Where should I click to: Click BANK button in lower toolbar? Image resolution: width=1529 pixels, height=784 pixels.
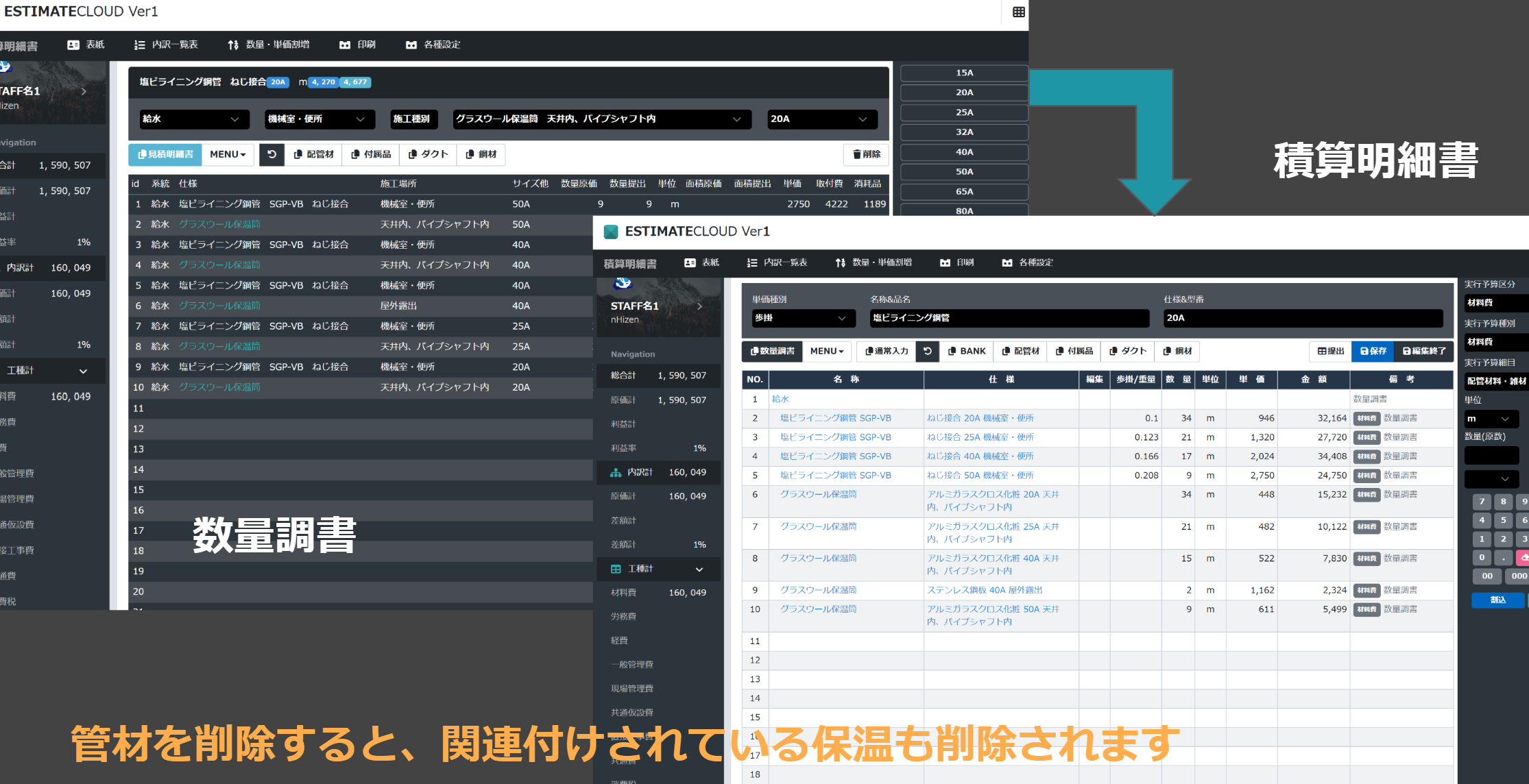pos(966,351)
